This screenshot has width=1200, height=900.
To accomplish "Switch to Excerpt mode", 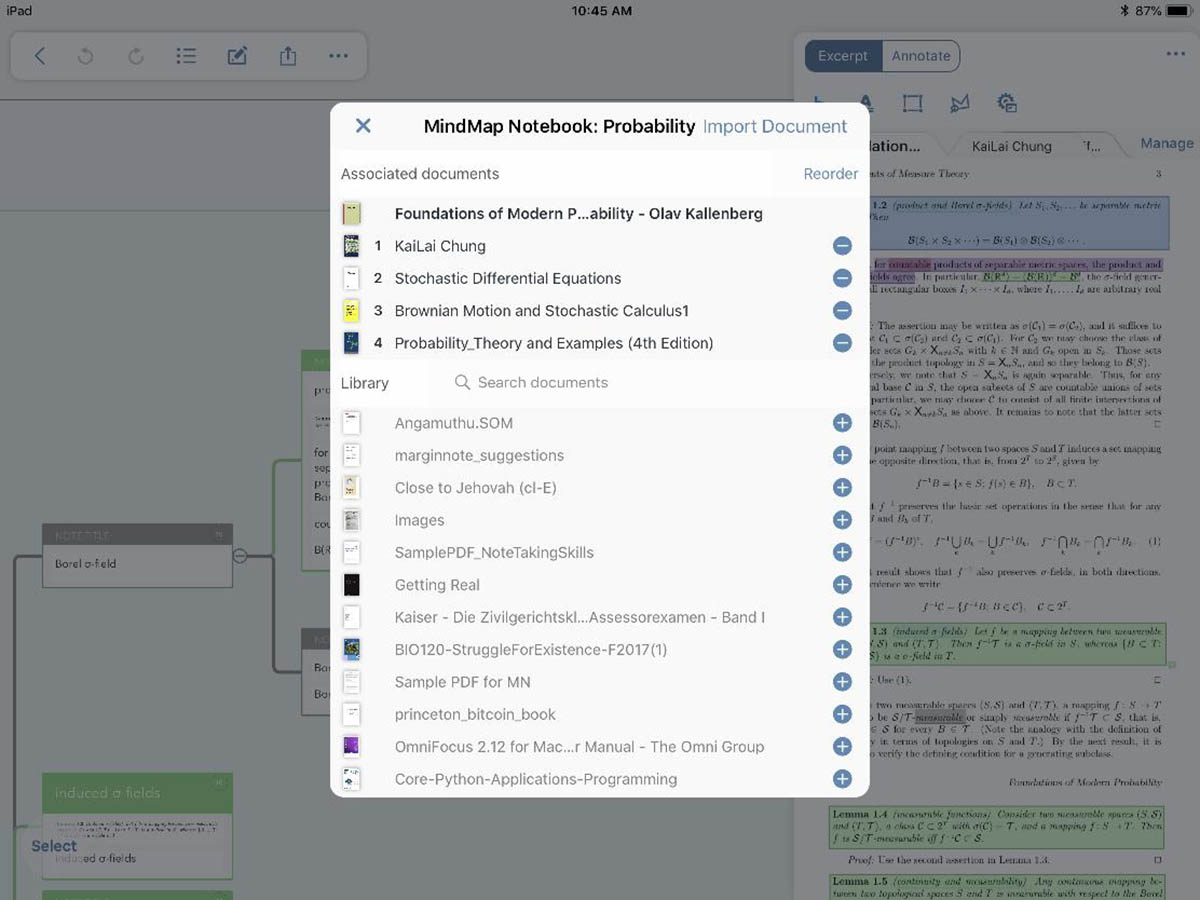I will click(843, 56).
